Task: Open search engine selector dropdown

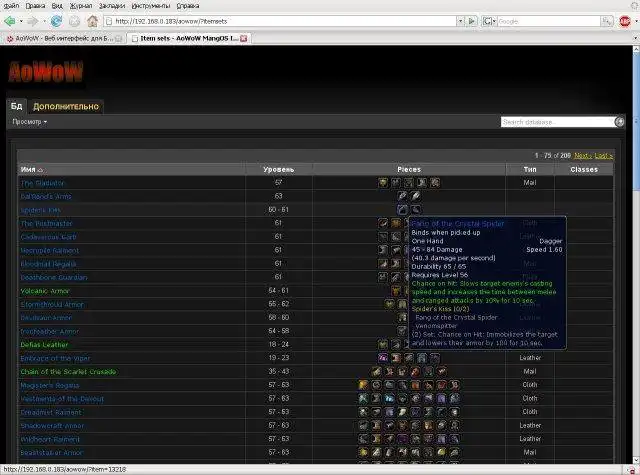Action: pyautogui.click(x=489, y=21)
